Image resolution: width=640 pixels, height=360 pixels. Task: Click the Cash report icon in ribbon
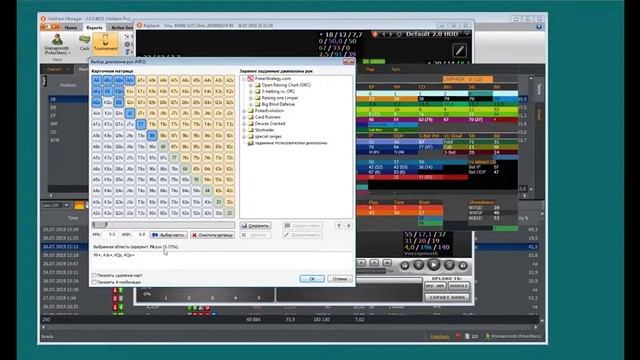84,42
